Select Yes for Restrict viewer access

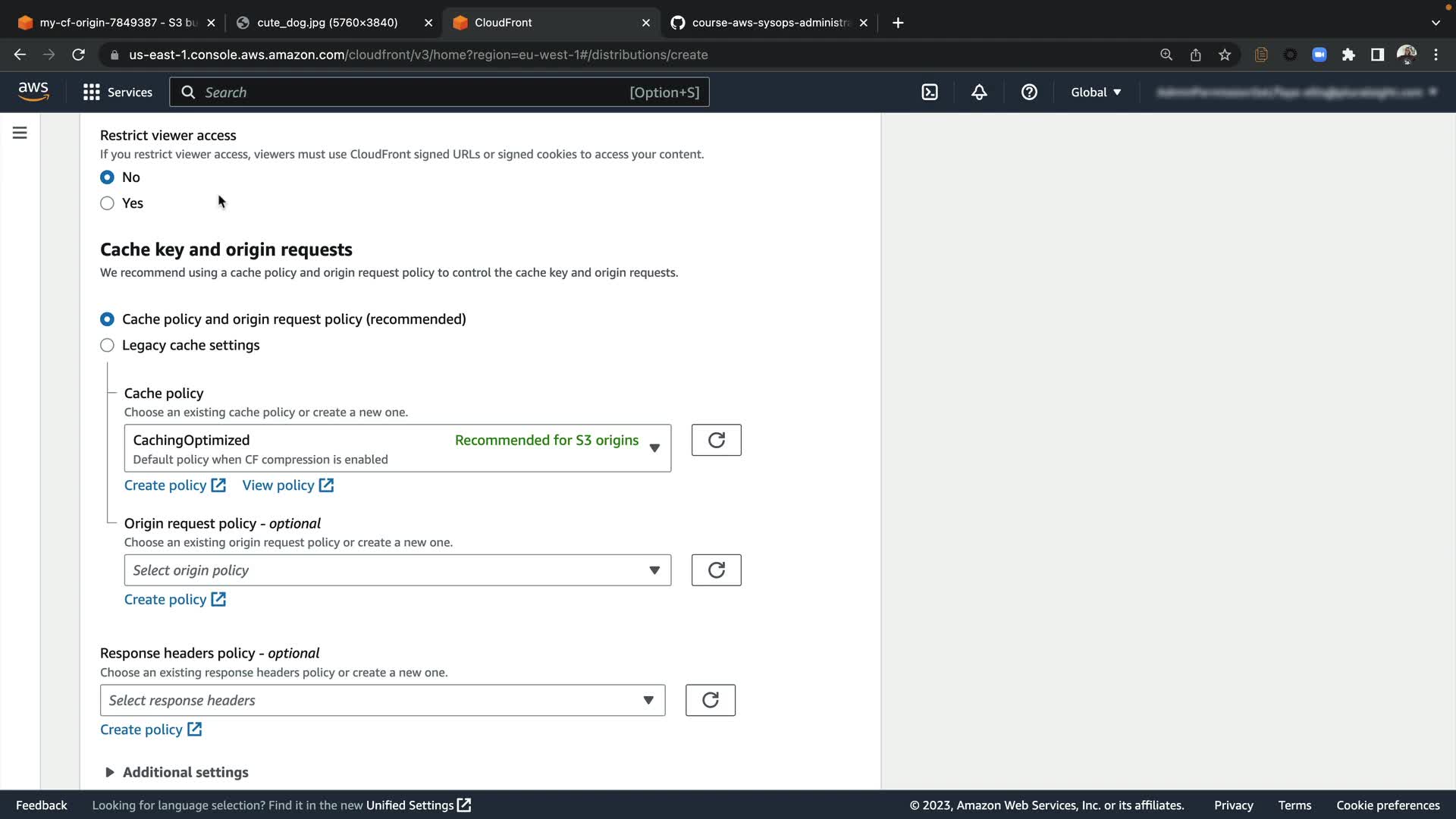point(107,203)
